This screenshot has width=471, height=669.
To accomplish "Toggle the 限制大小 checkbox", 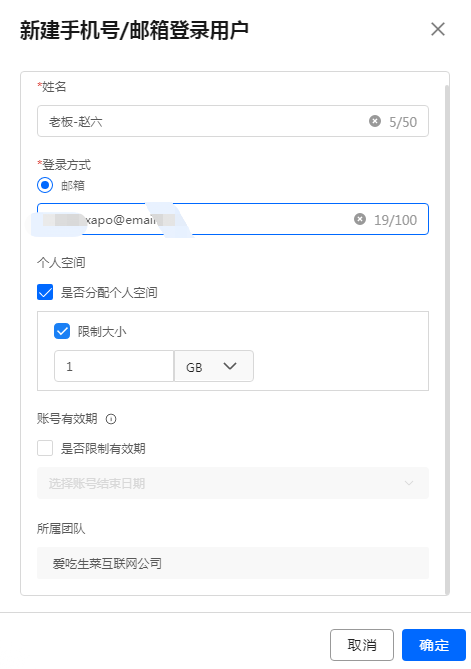I will click(62, 331).
